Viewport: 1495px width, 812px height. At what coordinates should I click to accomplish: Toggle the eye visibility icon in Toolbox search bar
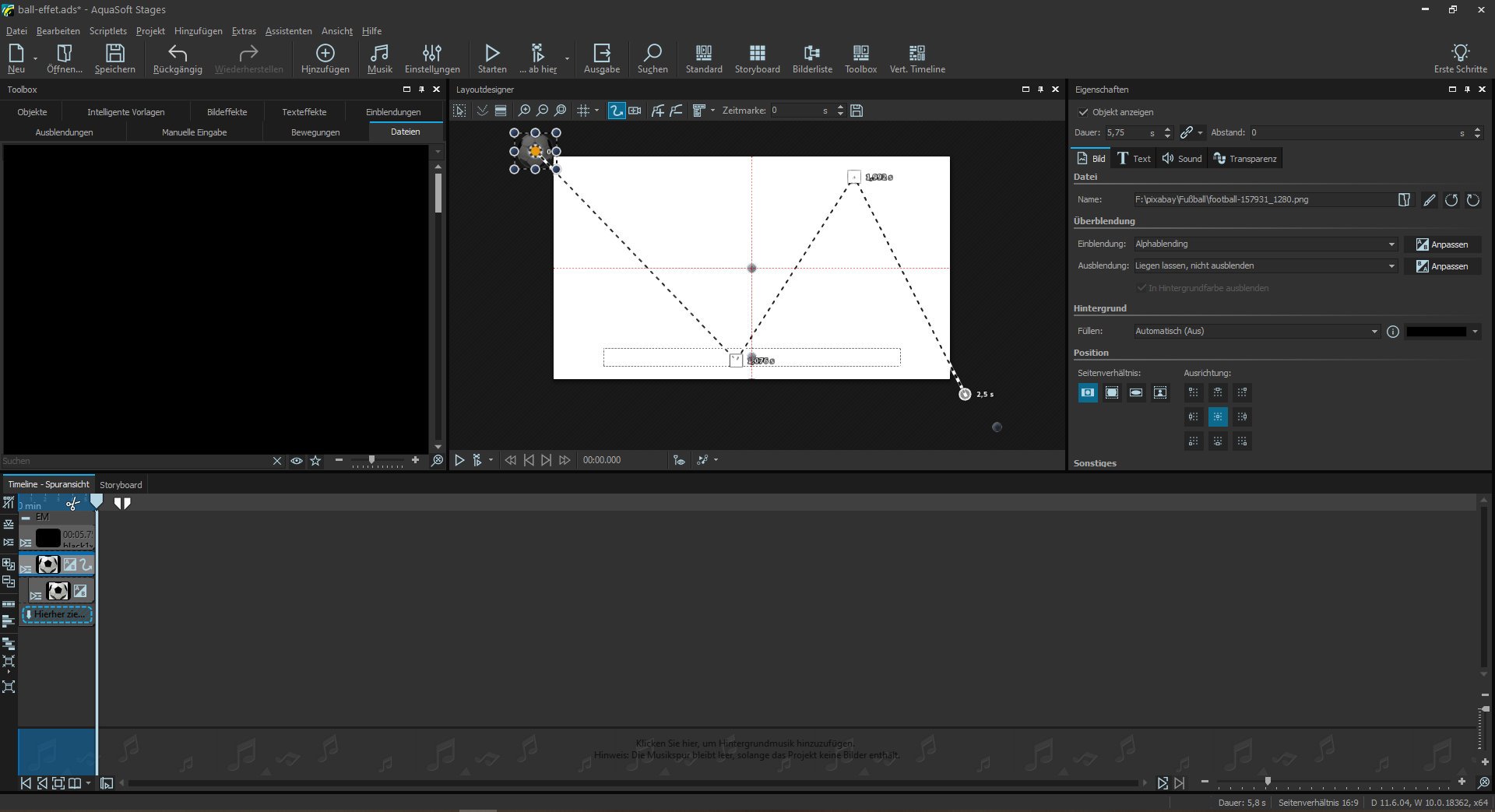[297, 461]
